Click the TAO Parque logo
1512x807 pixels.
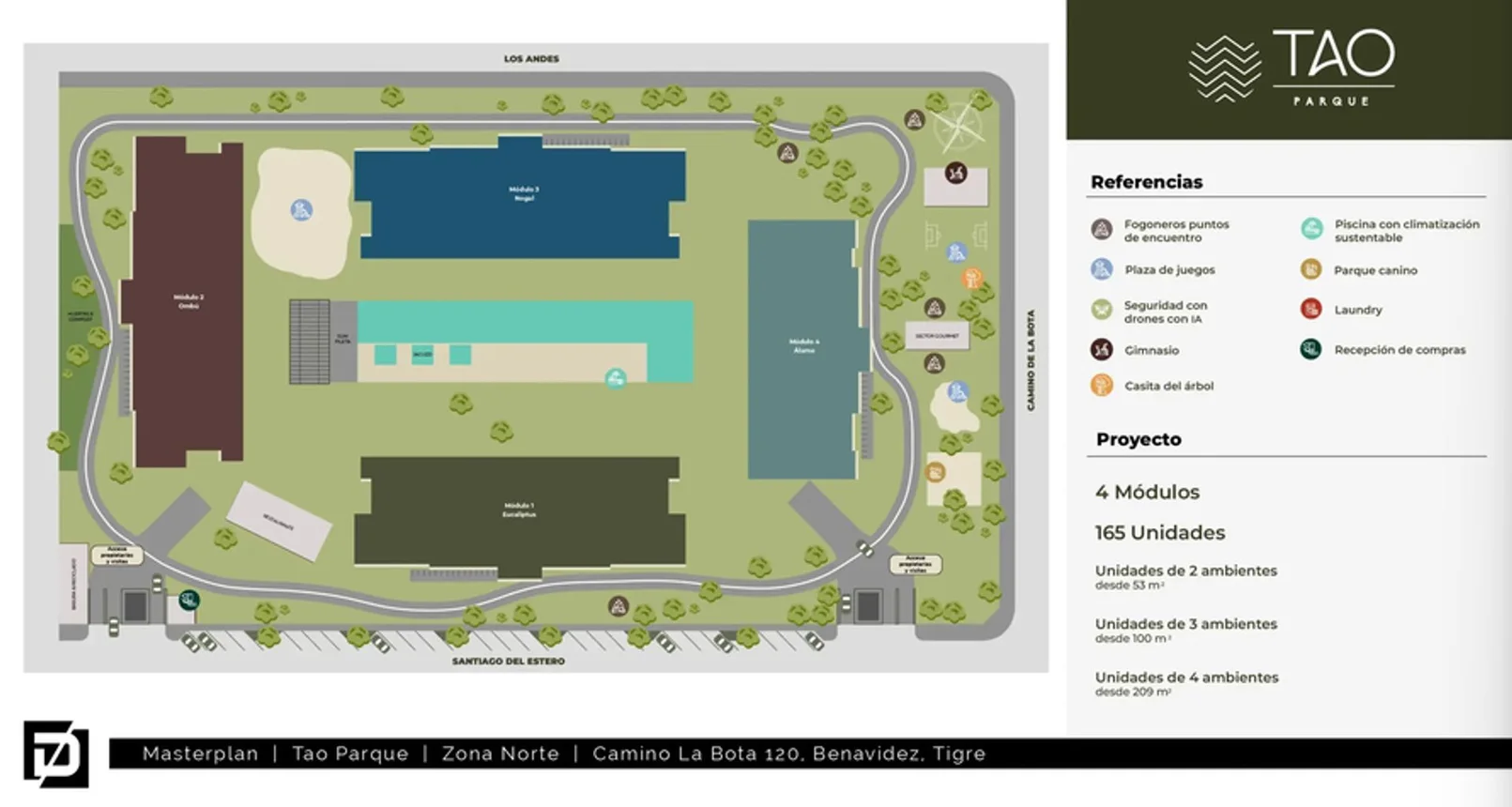pos(1291,68)
